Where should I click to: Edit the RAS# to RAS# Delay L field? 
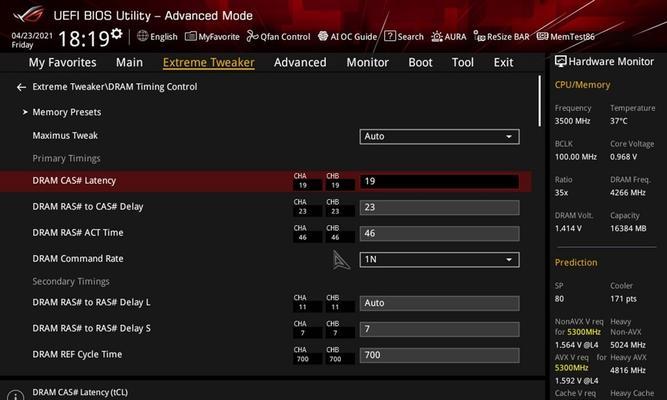[439, 303]
